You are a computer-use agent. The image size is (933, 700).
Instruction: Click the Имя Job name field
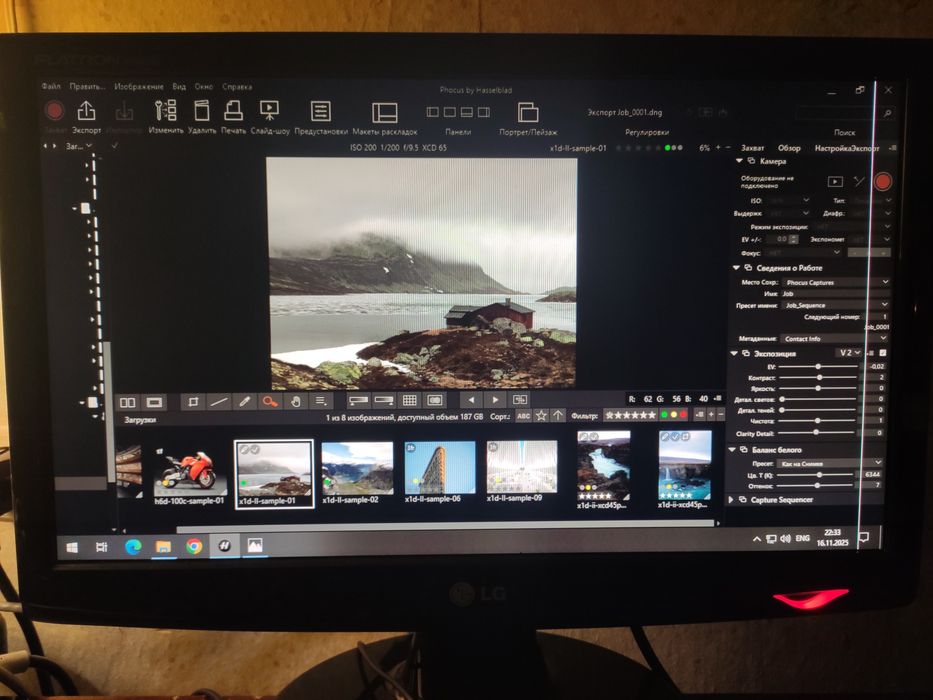coord(835,293)
